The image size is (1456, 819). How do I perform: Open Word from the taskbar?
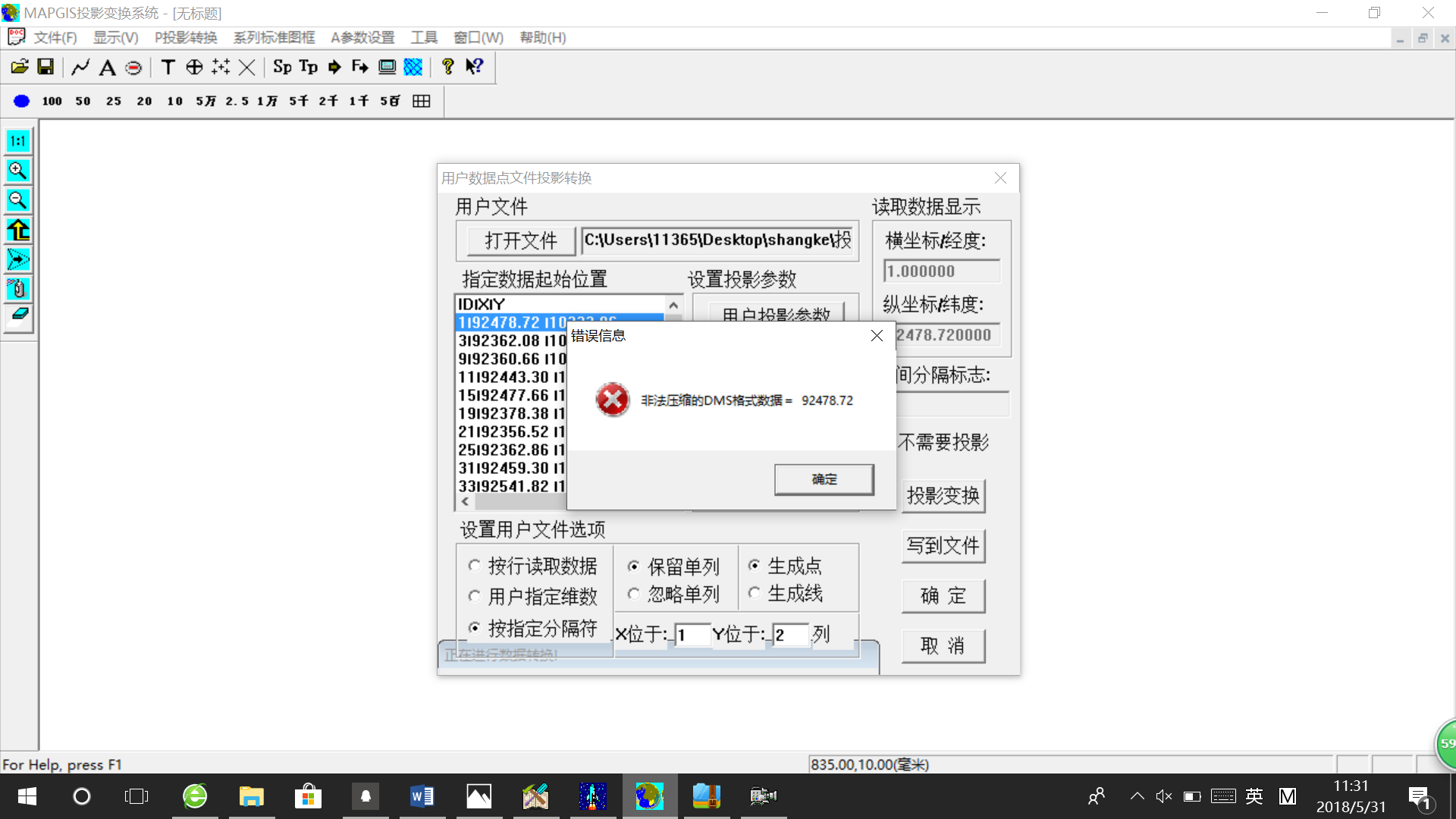(x=422, y=796)
